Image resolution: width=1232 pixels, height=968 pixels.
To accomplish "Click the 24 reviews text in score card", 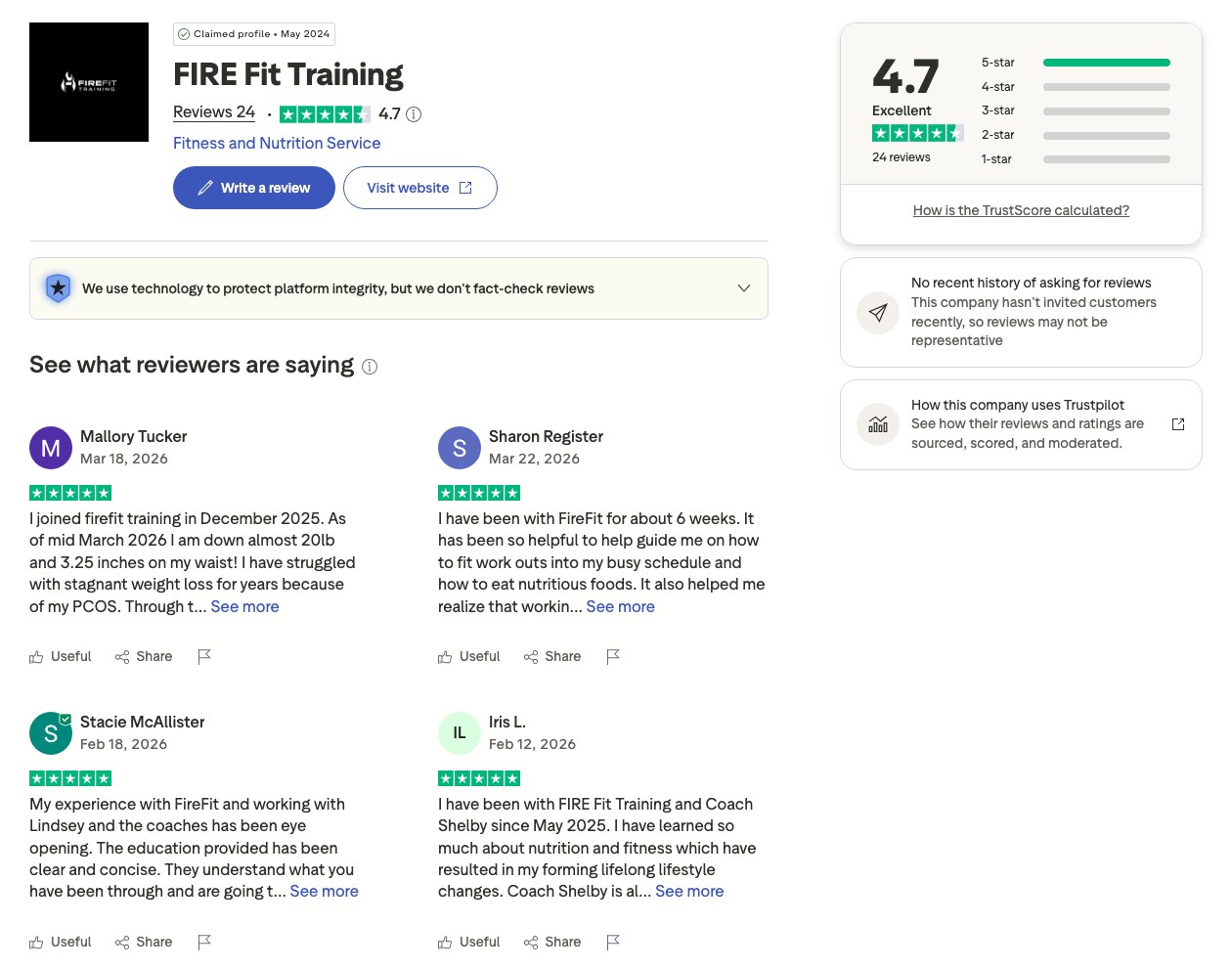I will (902, 157).
